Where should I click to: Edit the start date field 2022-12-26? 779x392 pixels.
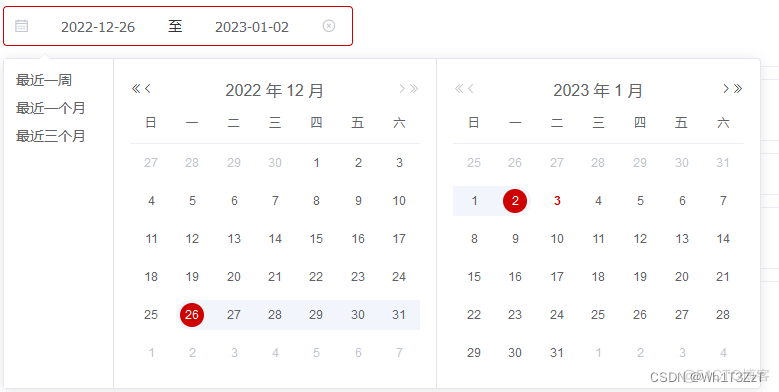pos(98,27)
